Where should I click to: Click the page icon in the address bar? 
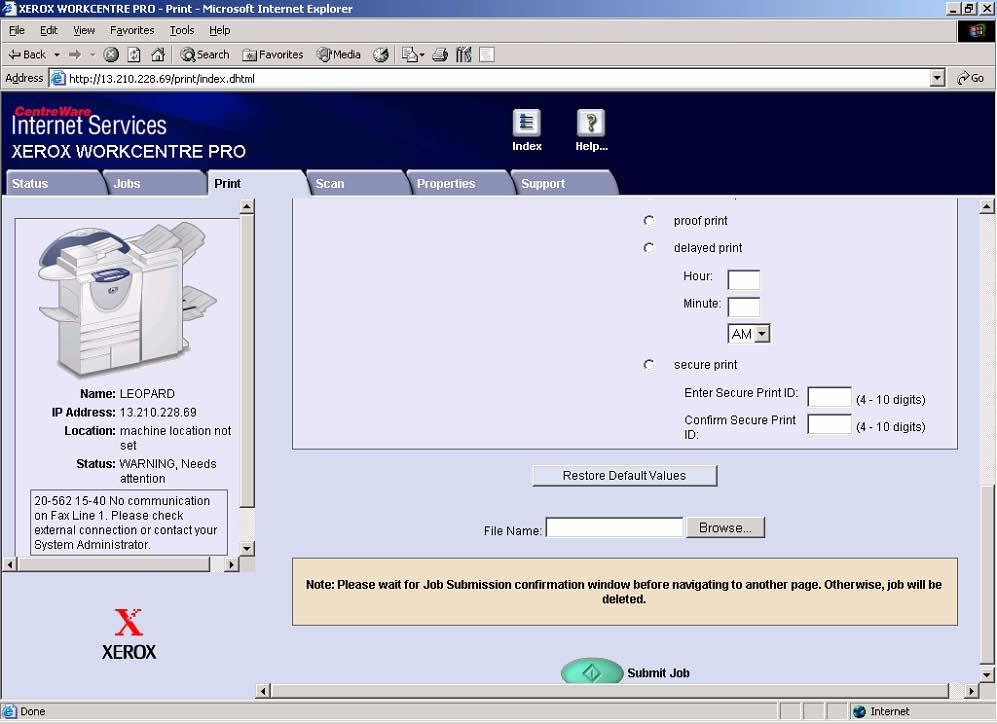pyautogui.click(x=58, y=78)
